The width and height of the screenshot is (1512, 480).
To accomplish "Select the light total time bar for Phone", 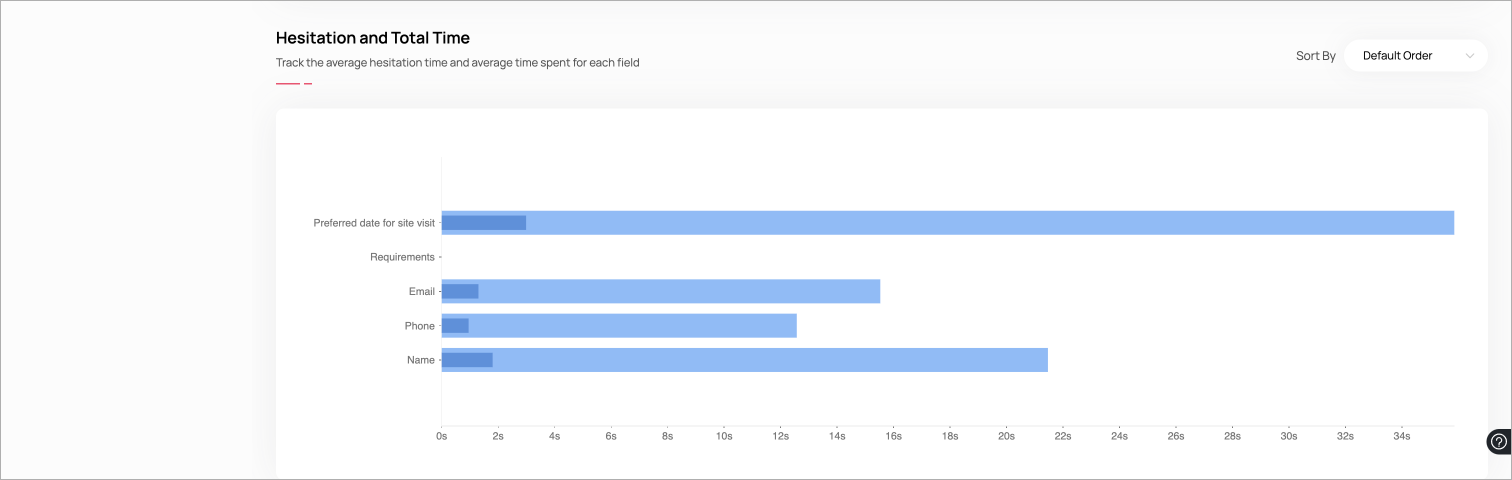I will [x=632, y=326].
